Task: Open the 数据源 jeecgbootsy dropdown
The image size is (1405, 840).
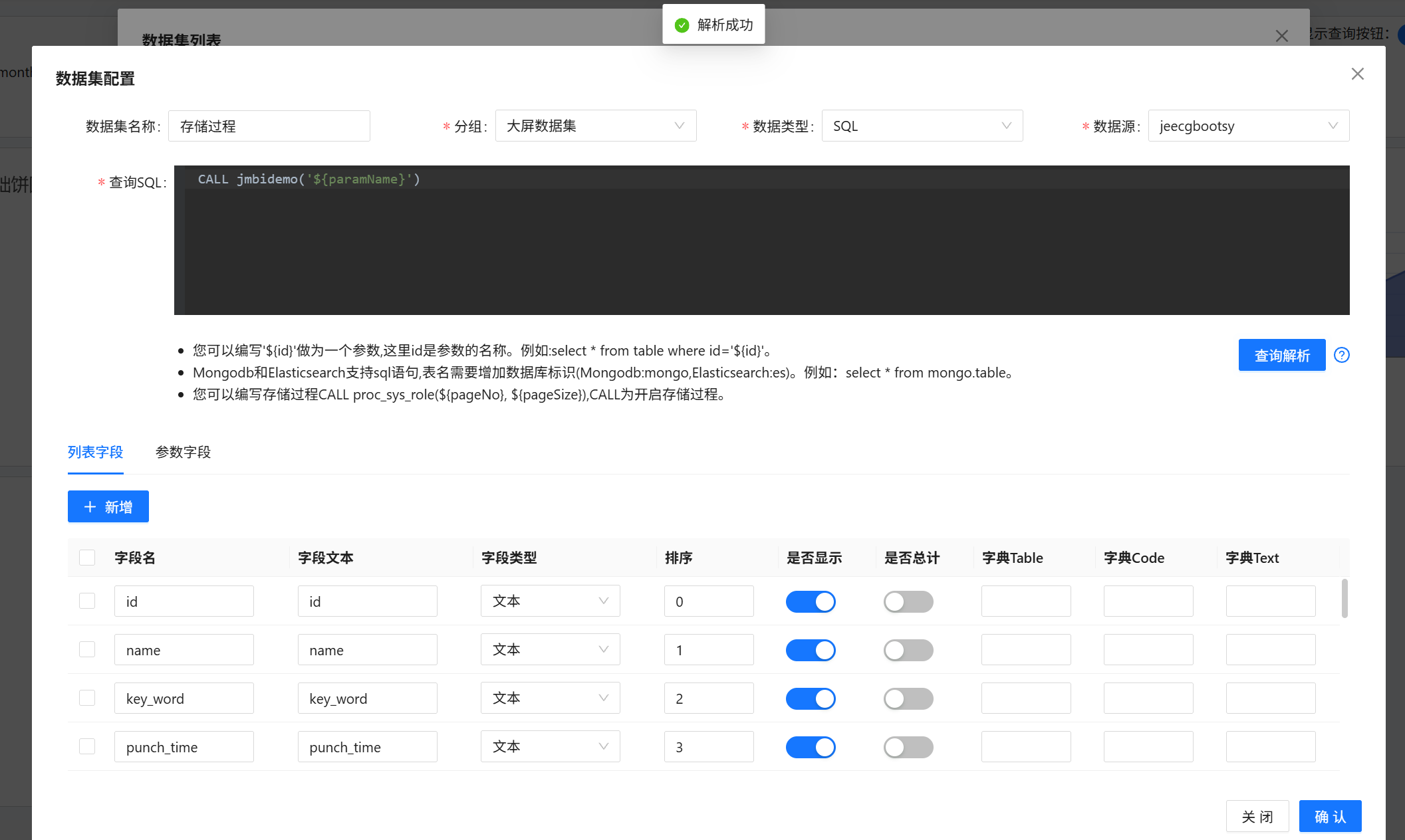Action: coord(1248,126)
